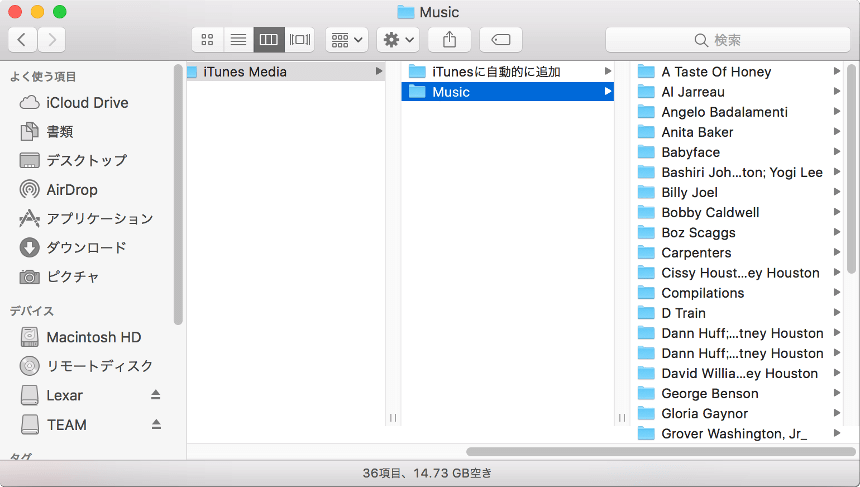Screen dimensions: 860x487
Task: Open the Carpenters folder
Action: (696, 253)
